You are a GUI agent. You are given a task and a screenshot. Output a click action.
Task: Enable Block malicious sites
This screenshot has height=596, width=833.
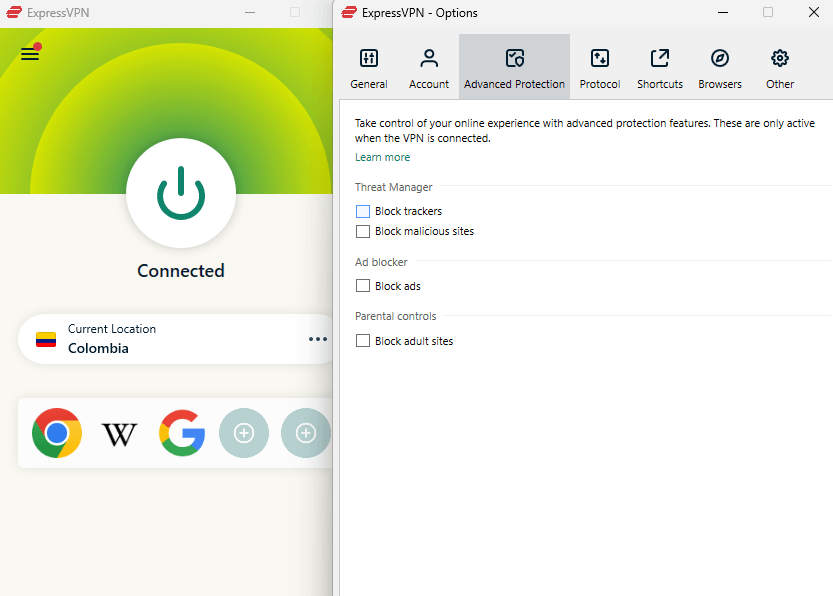[363, 231]
